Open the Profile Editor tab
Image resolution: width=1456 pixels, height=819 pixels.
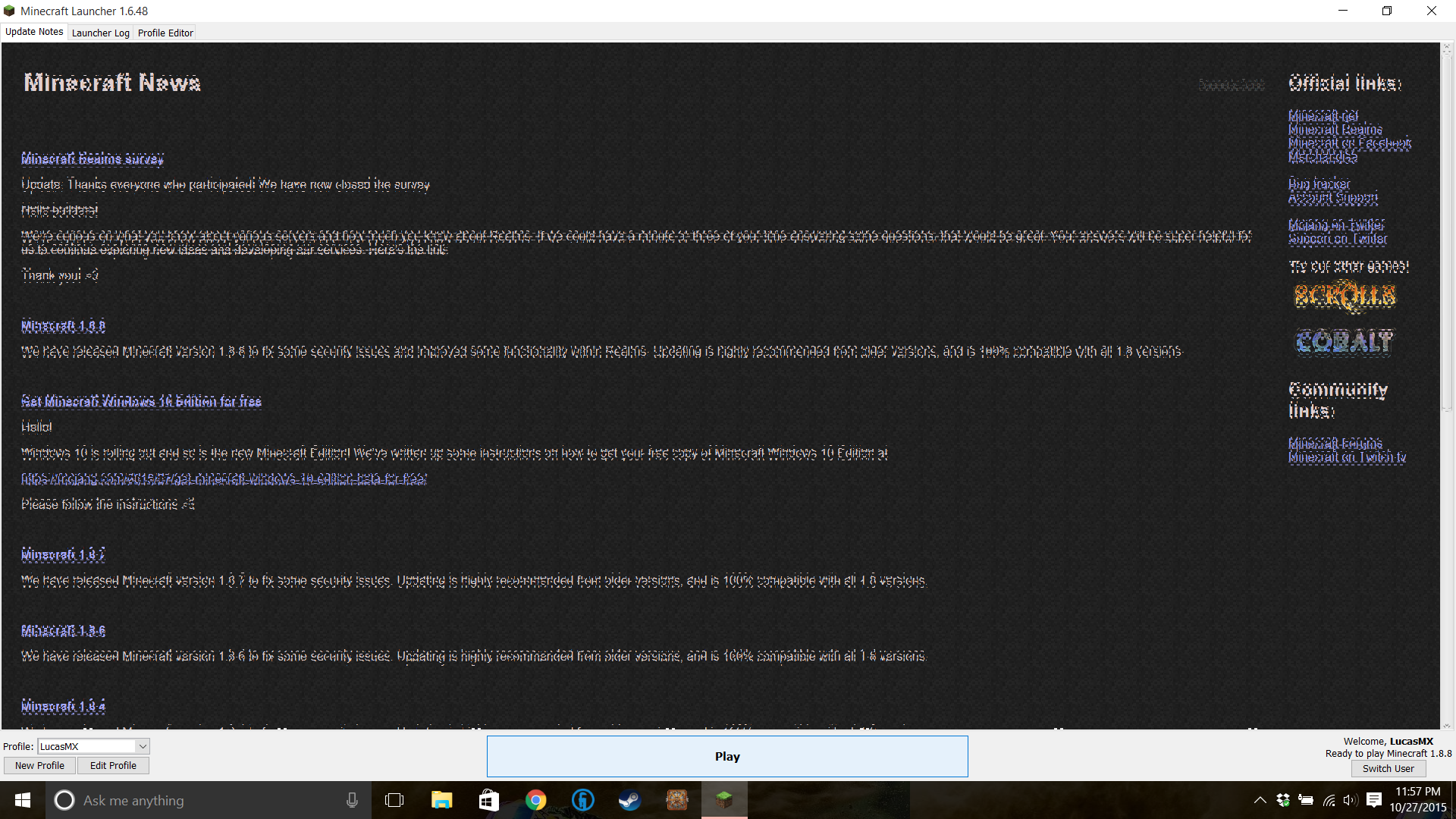165,33
